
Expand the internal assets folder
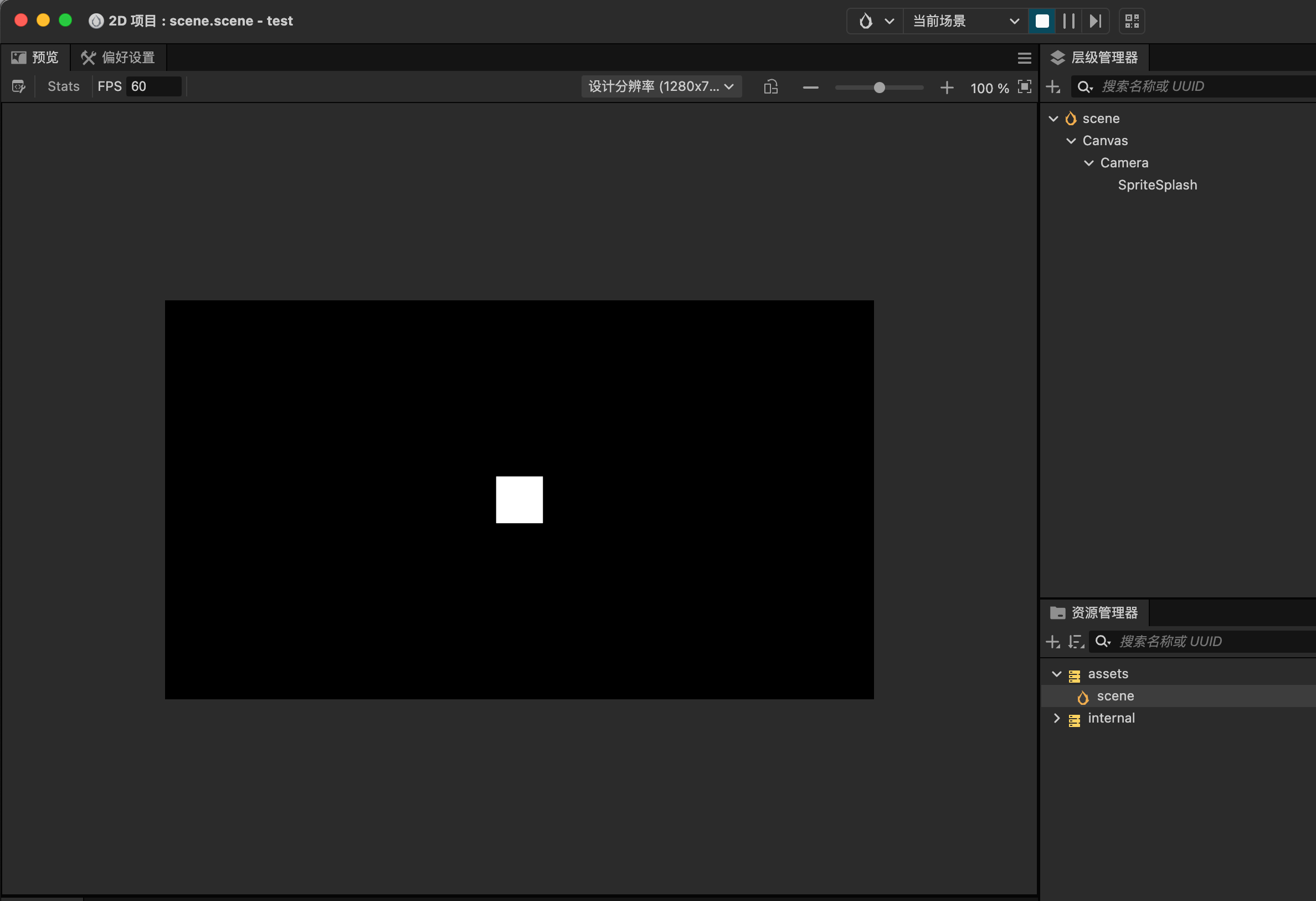pos(1057,718)
